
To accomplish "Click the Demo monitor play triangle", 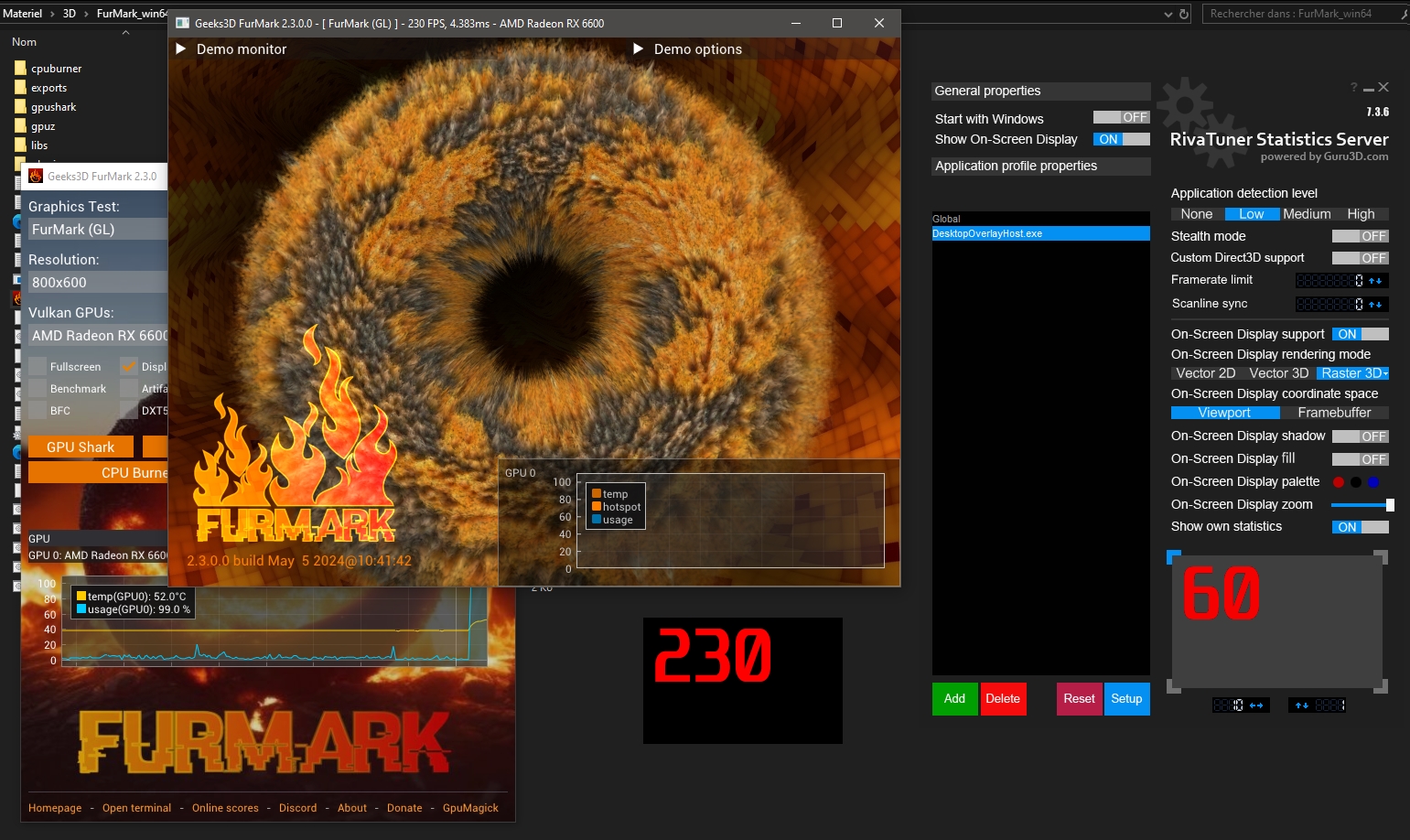I will (181, 48).
